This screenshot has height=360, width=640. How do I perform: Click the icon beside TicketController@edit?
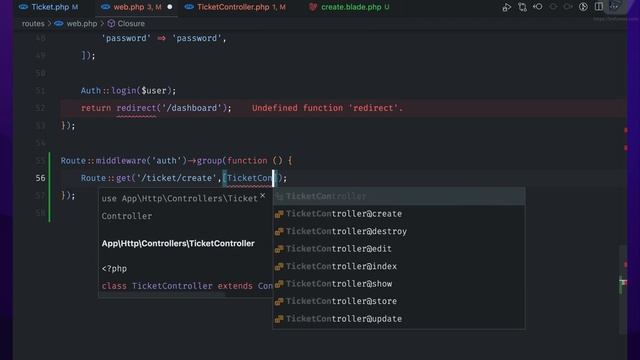(x=279, y=249)
